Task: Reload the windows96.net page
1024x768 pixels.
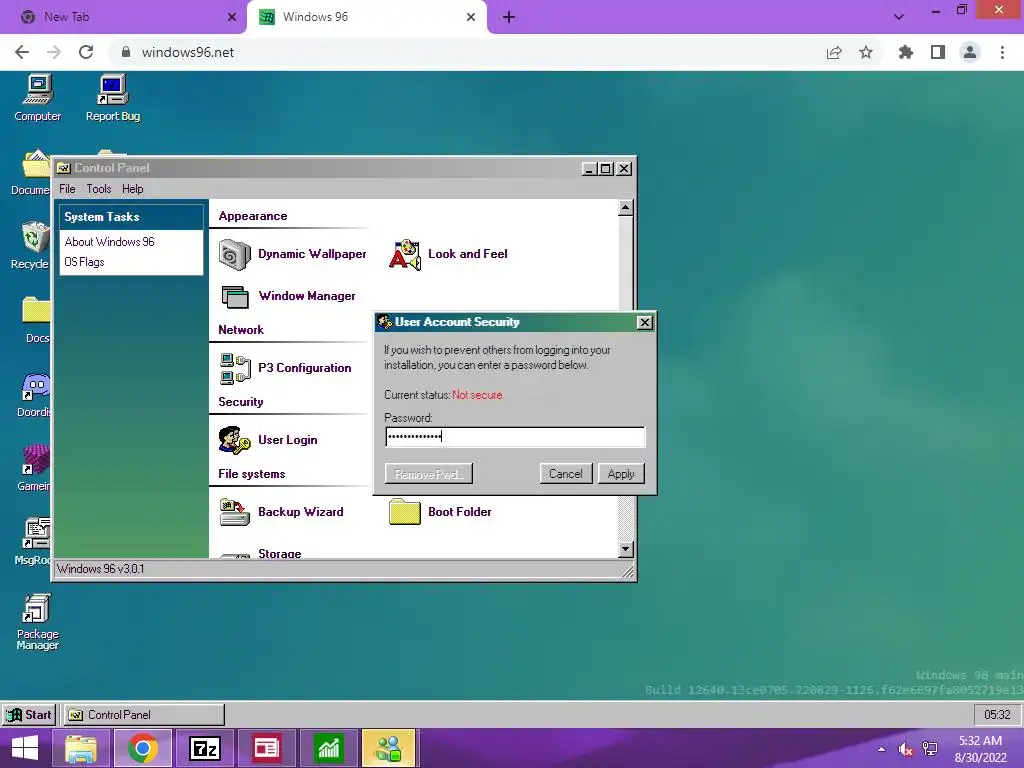Action: point(86,52)
